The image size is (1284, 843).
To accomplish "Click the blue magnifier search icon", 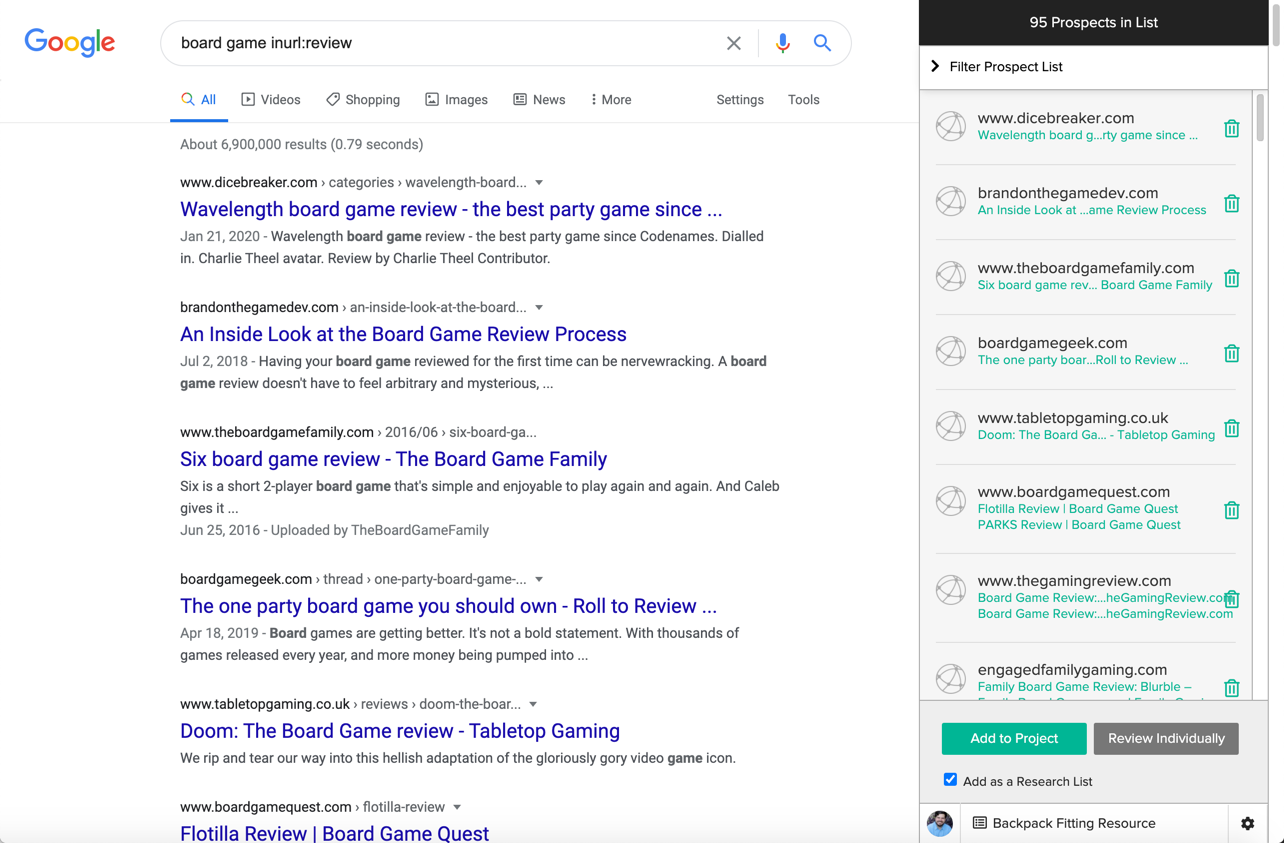I will tap(822, 43).
